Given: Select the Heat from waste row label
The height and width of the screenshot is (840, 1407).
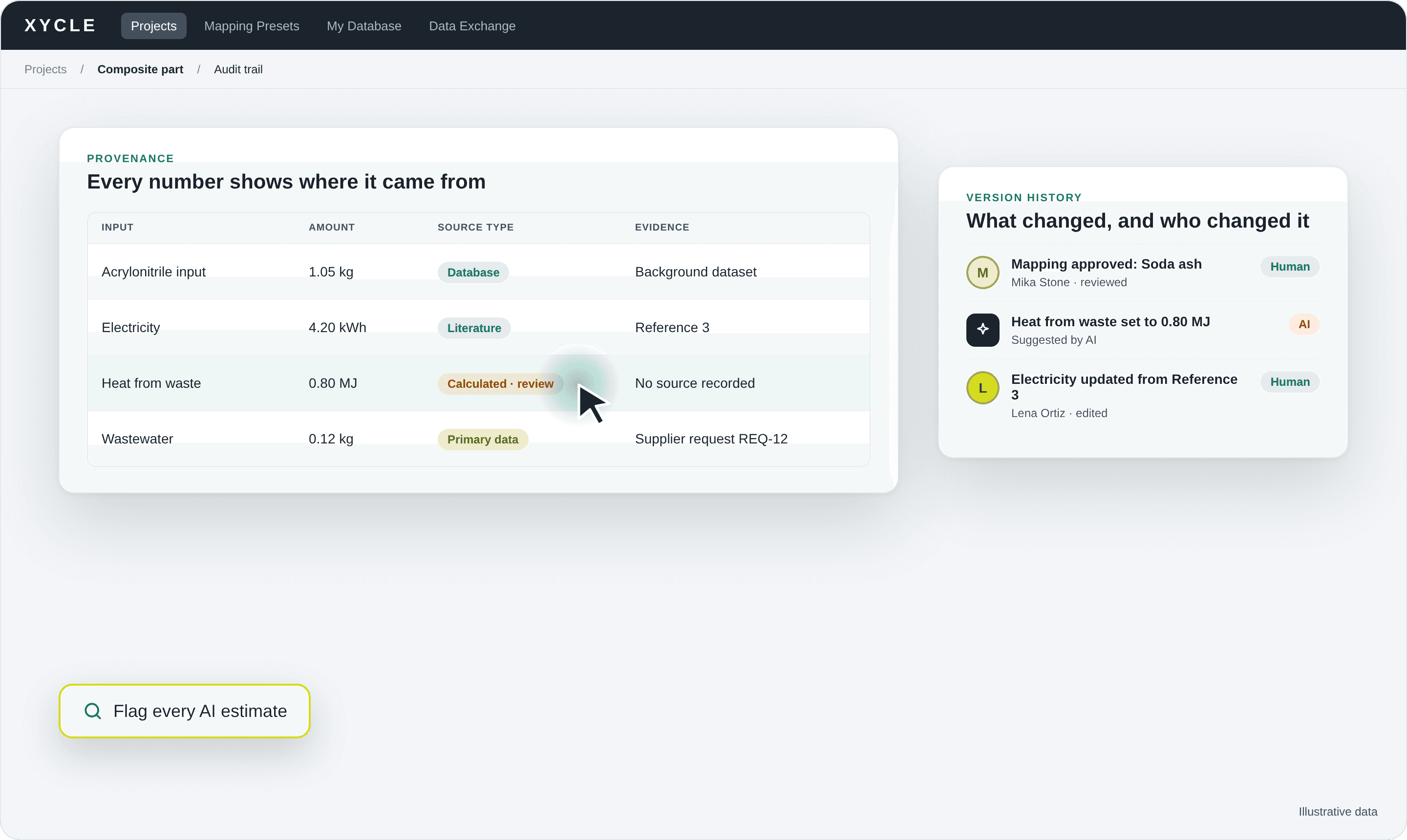Looking at the screenshot, I should pyautogui.click(x=151, y=383).
